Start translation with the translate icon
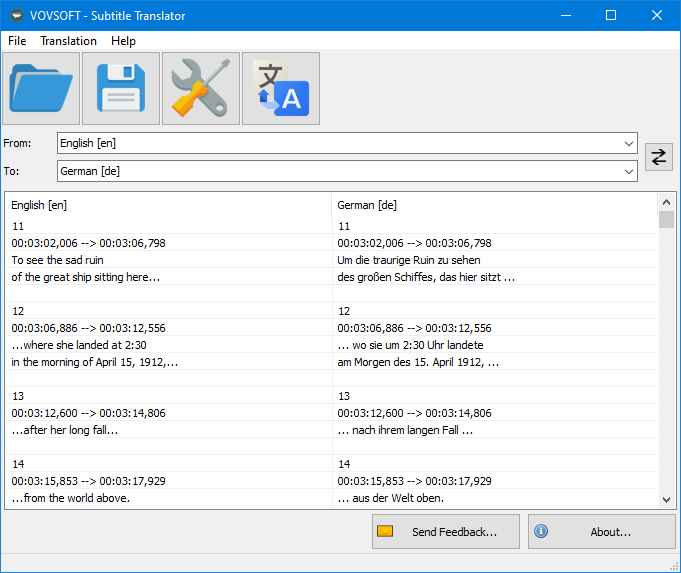 point(281,89)
